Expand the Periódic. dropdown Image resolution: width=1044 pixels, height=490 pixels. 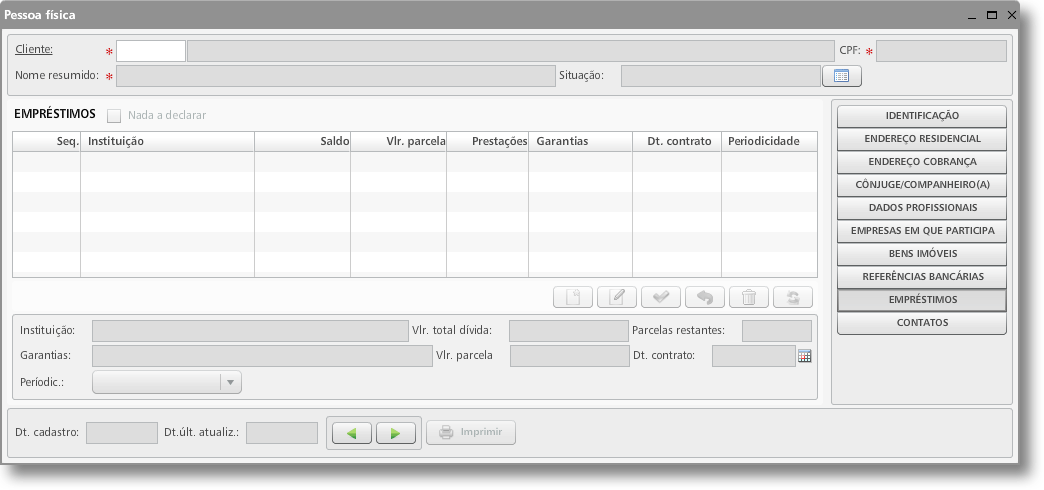(x=230, y=382)
